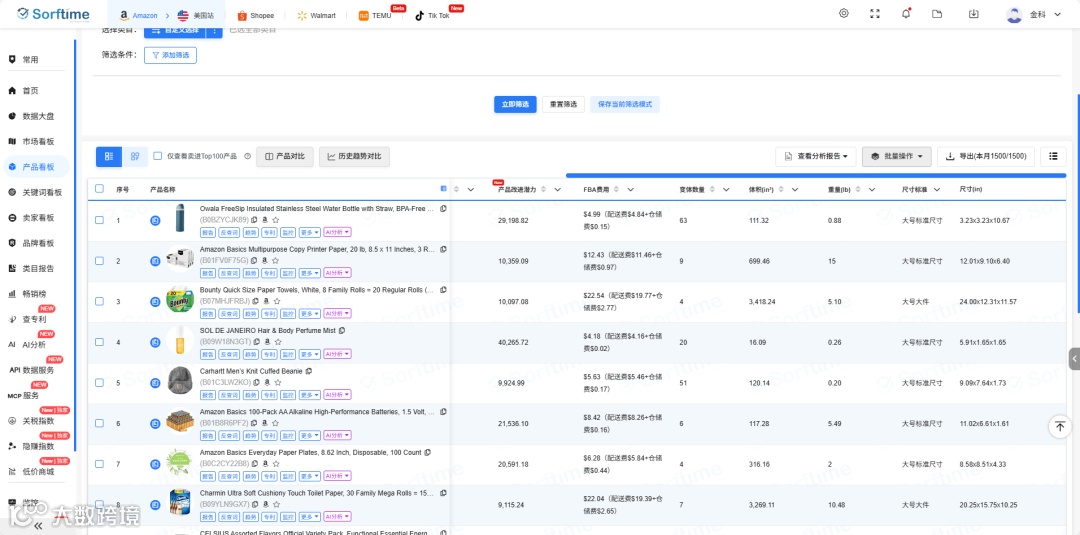Switch to list view layout
The image size is (1080, 535).
tap(109, 156)
